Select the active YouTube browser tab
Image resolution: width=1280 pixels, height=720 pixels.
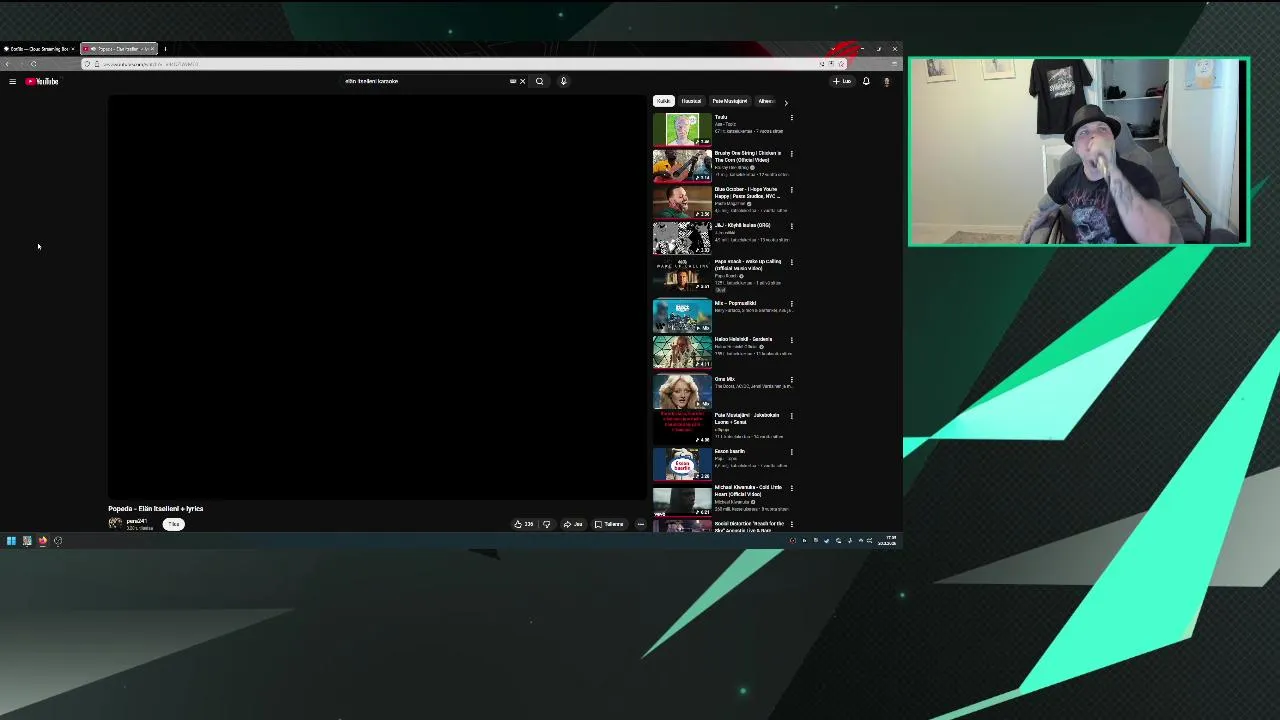pyautogui.click(x=118, y=49)
